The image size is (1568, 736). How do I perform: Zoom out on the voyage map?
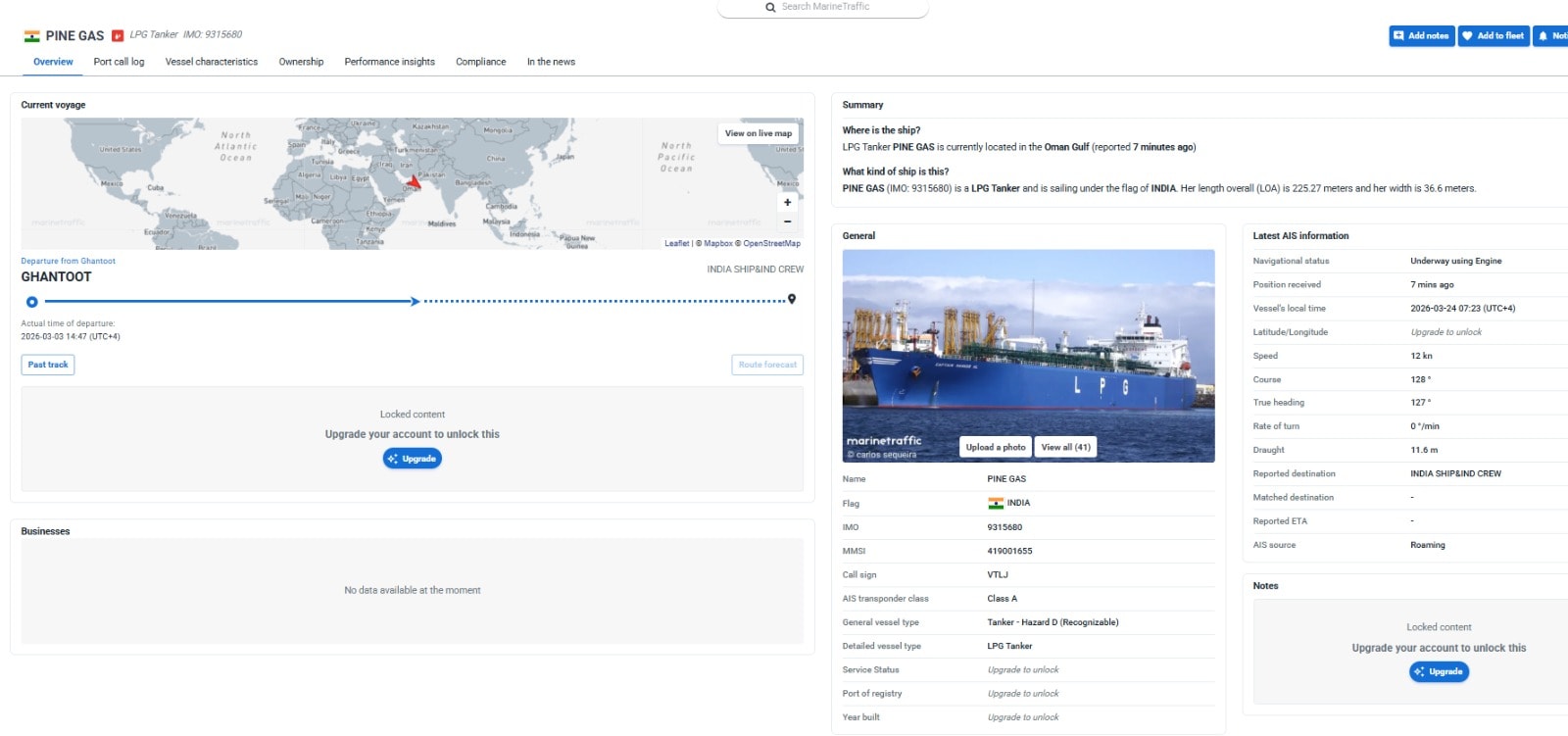[787, 221]
